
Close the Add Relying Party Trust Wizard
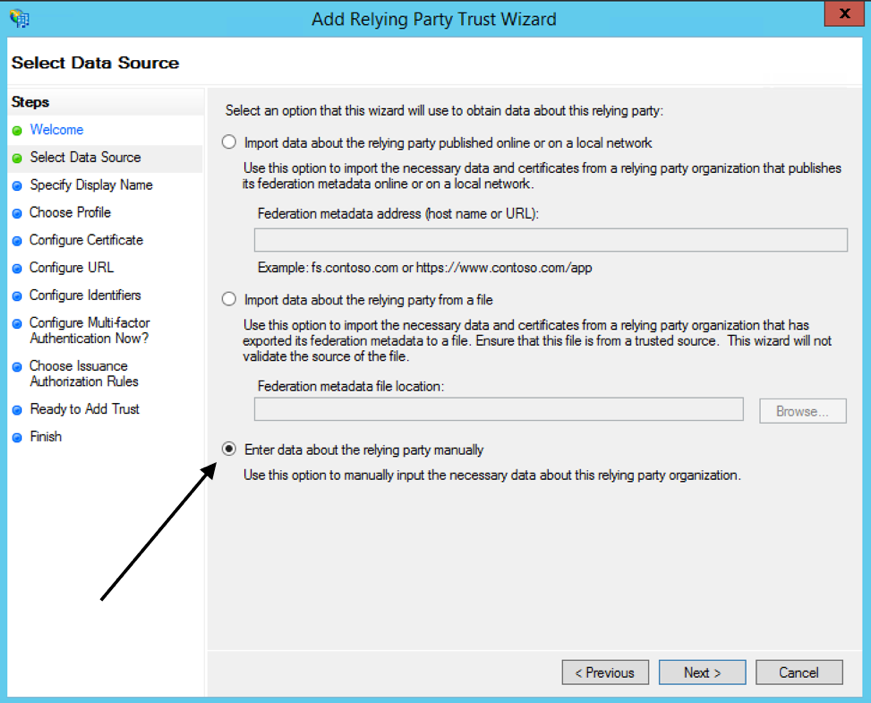tap(844, 14)
